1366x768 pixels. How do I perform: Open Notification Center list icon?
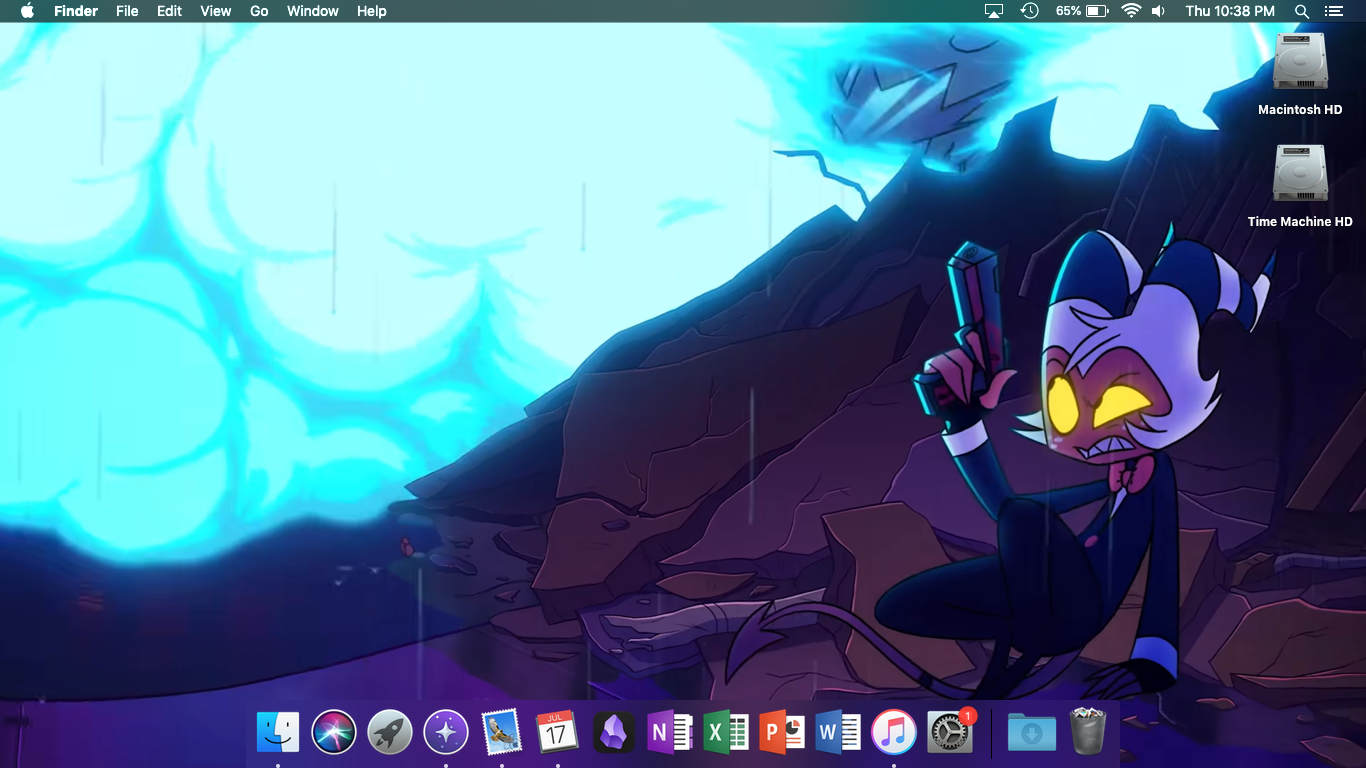(x=1333, y=11)
